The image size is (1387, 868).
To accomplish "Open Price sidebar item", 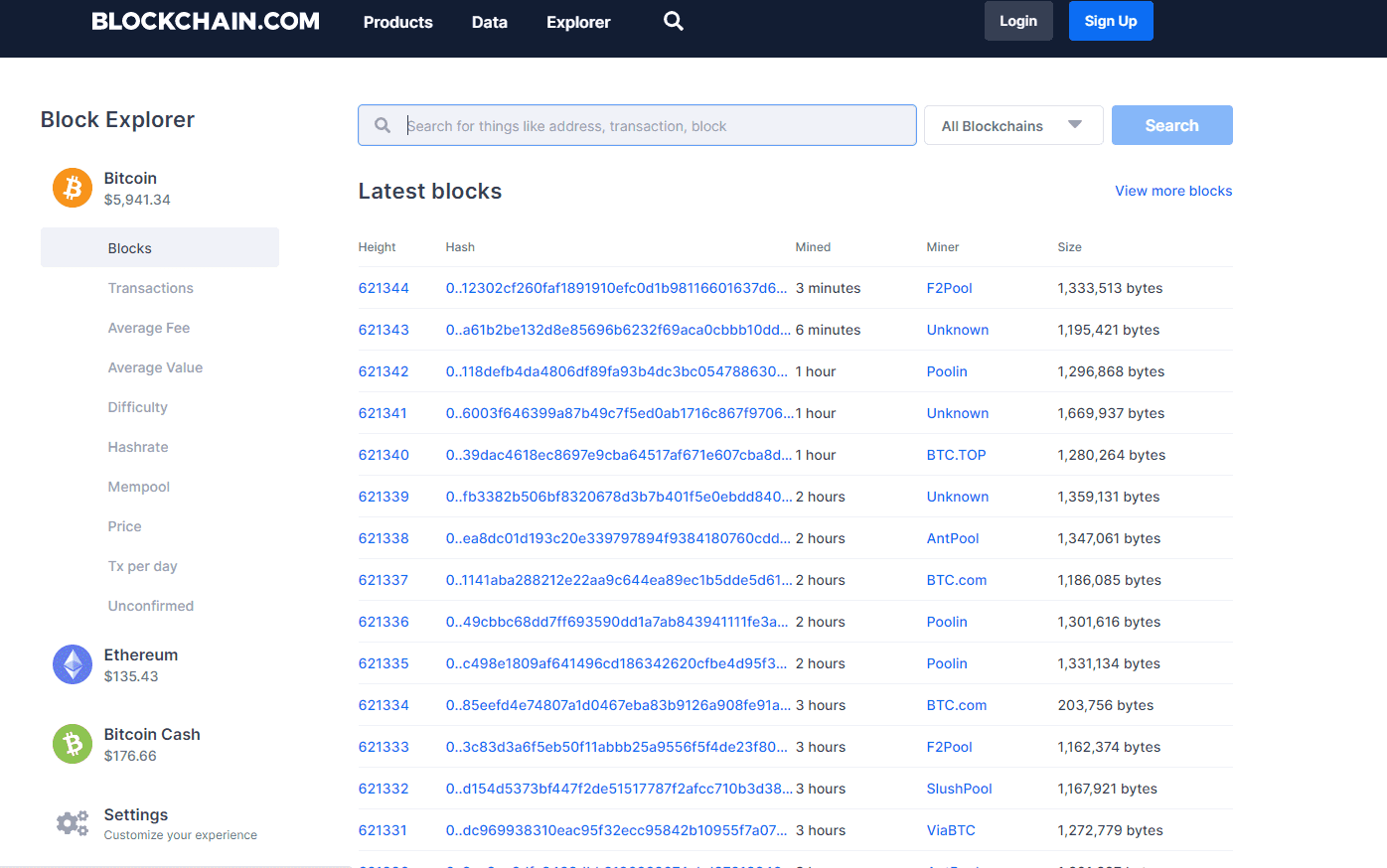I will click(125, 526).
